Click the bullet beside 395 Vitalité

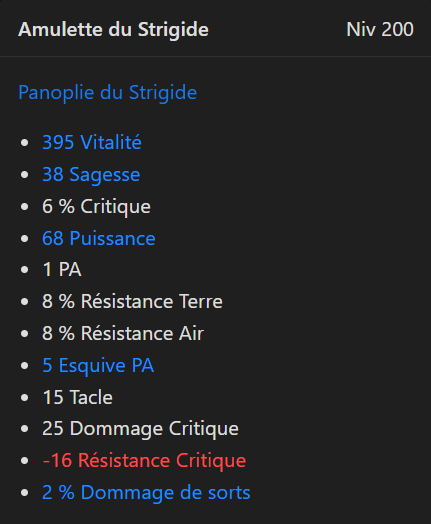(24, 143)
